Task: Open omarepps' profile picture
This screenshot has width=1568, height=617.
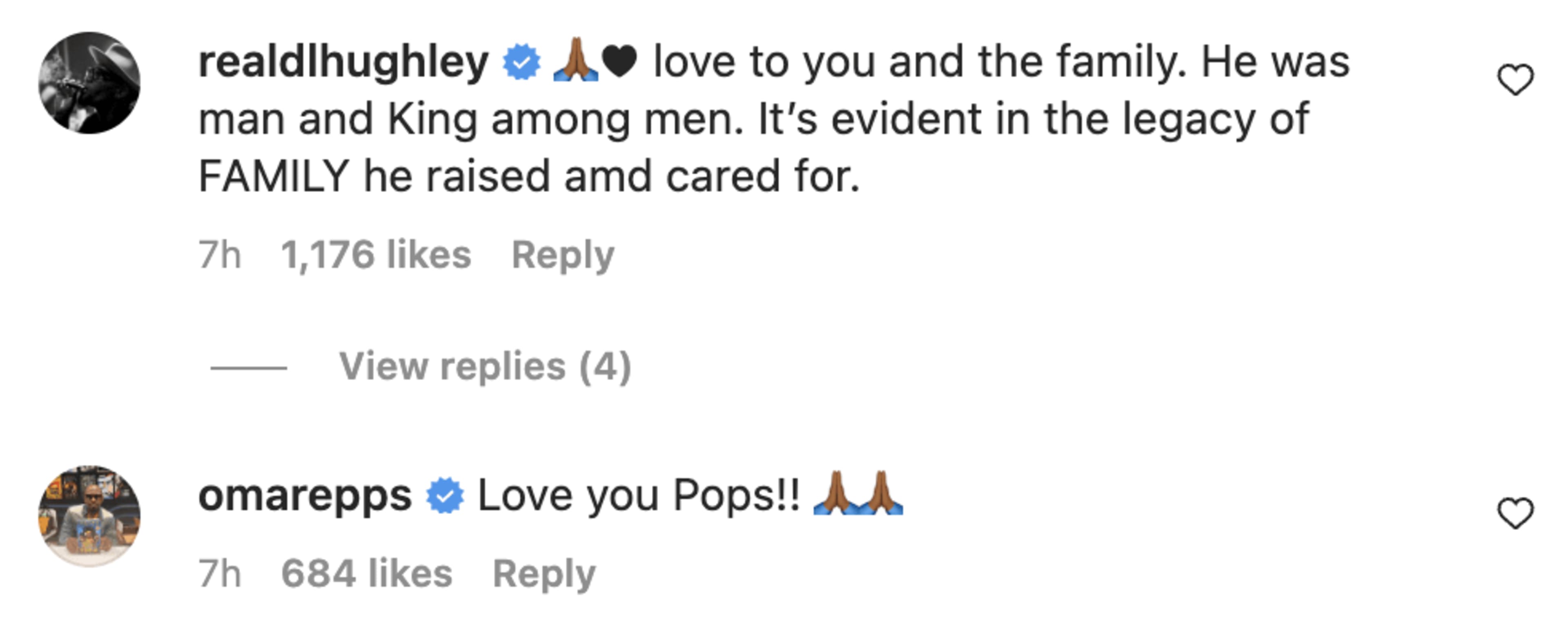Action: coord(89,516)
